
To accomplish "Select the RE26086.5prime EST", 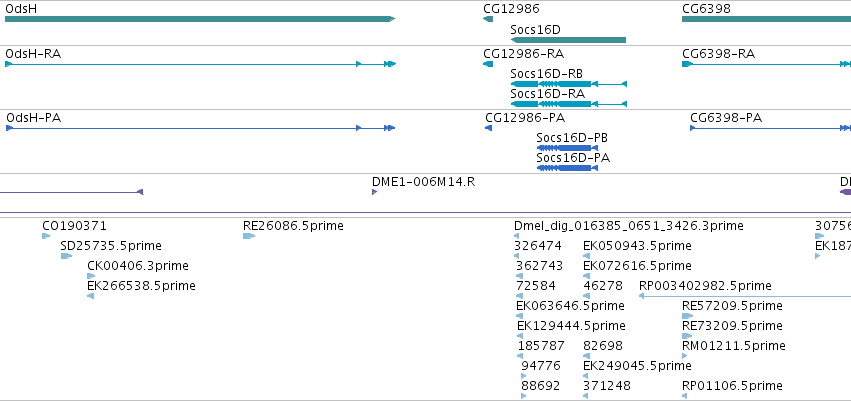I will (x=249, y=235).
